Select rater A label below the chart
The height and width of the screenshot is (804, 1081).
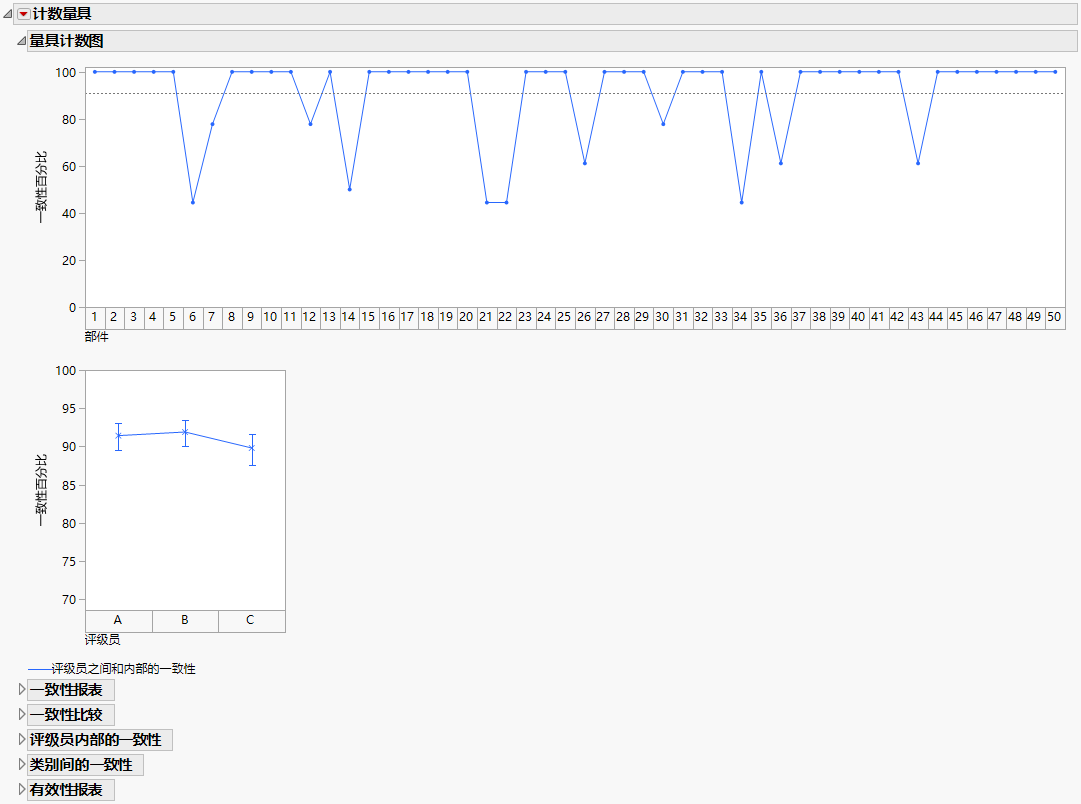(x=117, y=620)
